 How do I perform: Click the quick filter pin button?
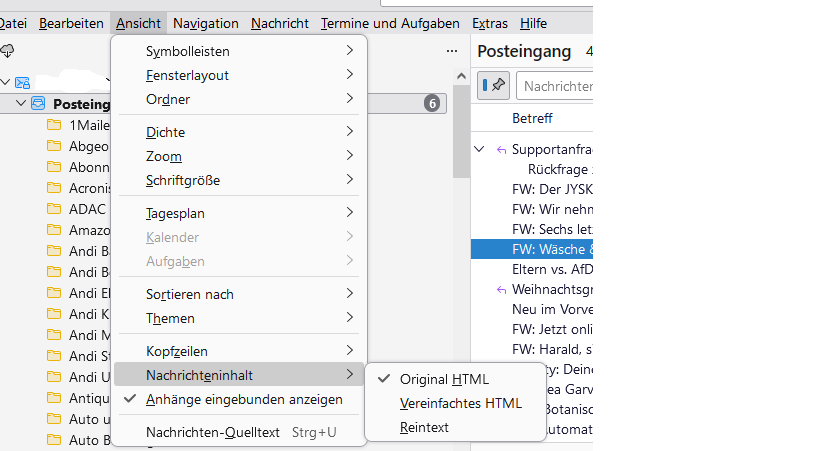coord(494,85)
